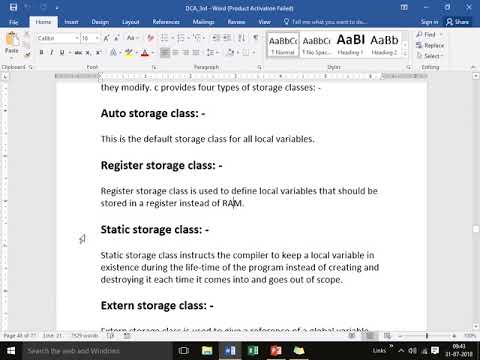Apply Superscript formatting
Image resolution: width=480 pixels, height=360 pixels.
click(98, 53)
